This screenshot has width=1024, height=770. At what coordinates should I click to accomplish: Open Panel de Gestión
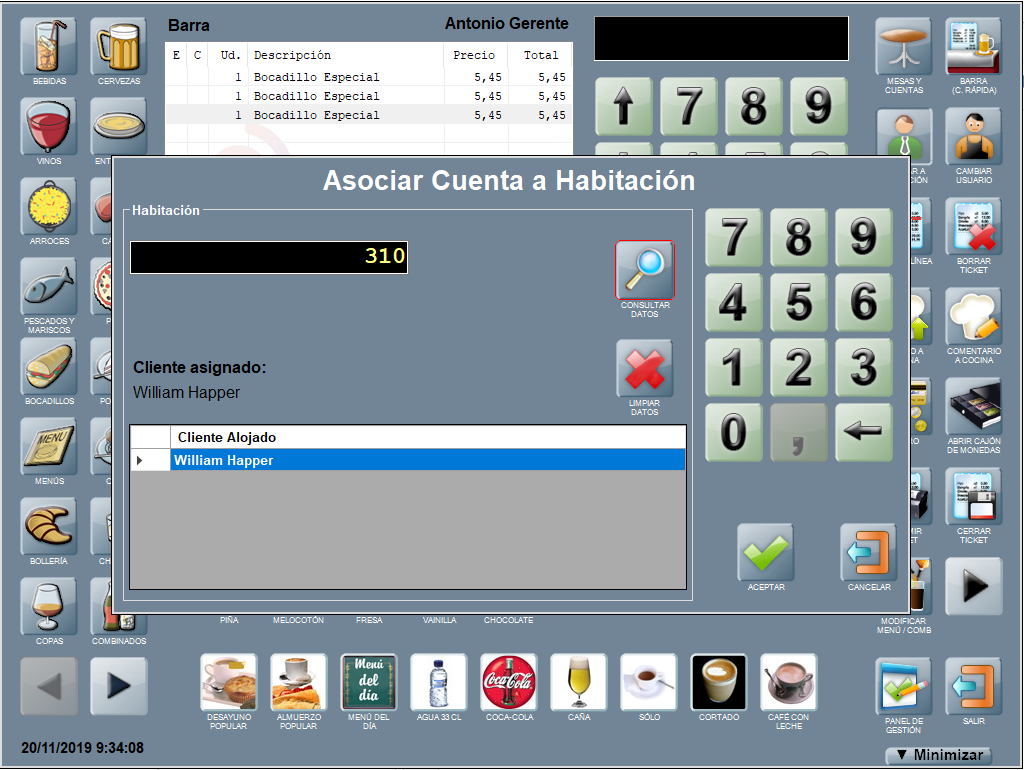[x=903, y=686]
